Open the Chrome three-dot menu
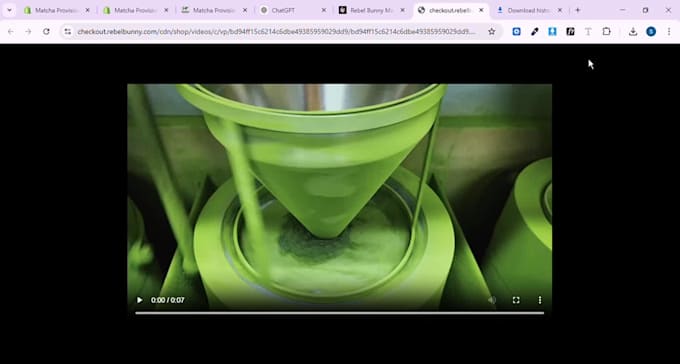 click(669, 31)
